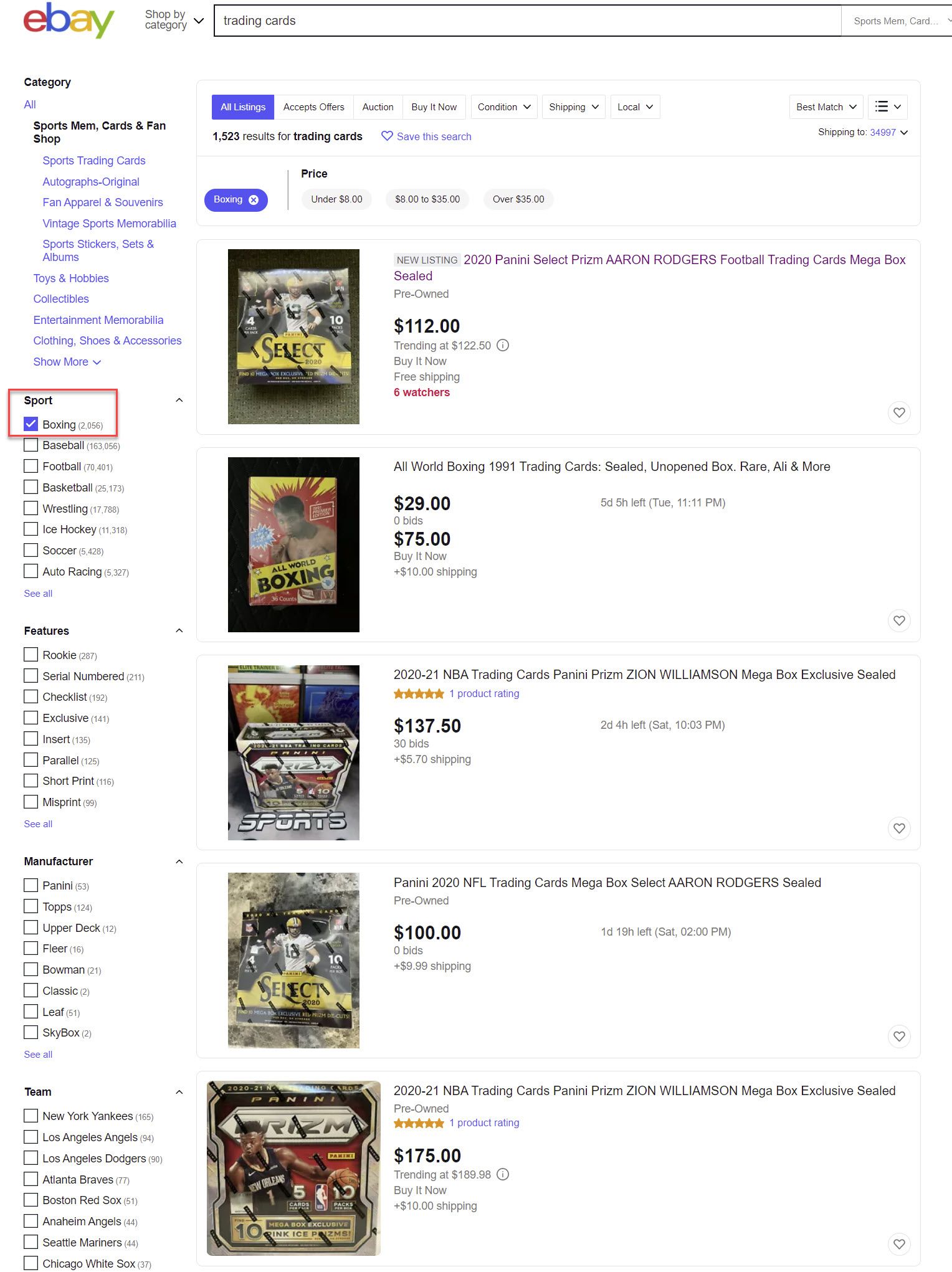Screen dimensions: 952x1272
Task: Check the Baseball sport filter
Action: pyautogui.click(x=31, y=445)
